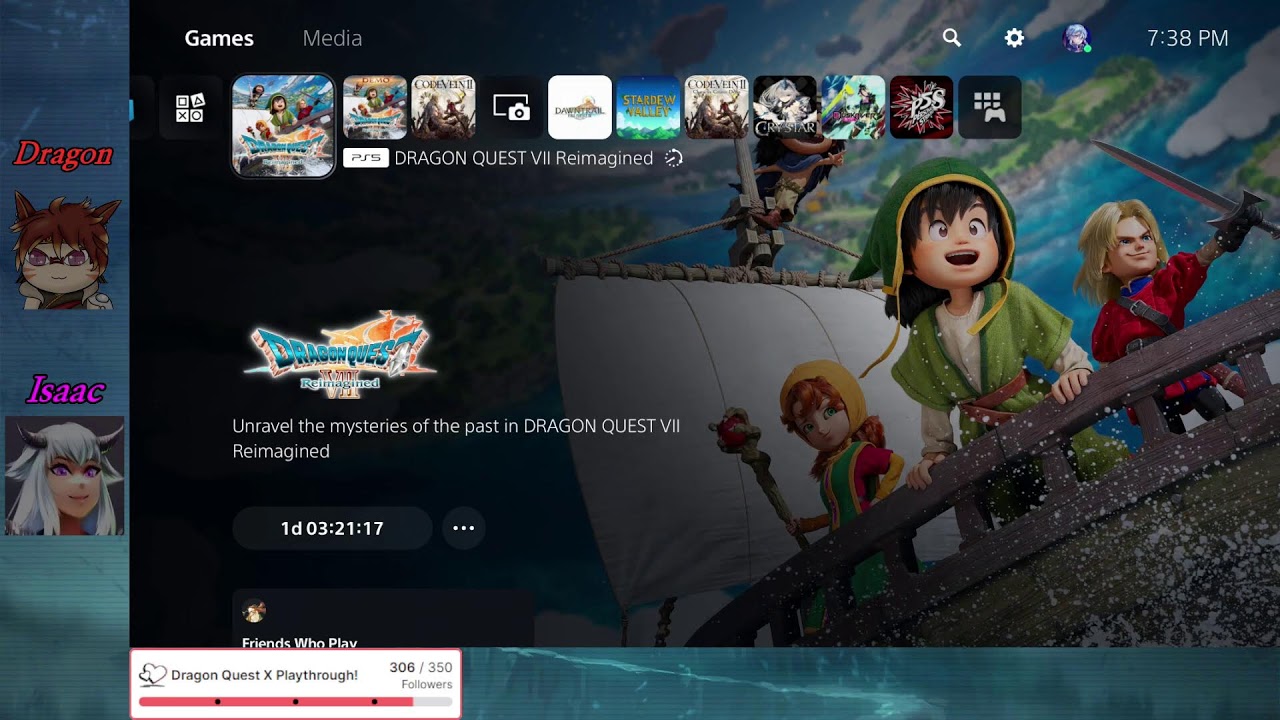Open the Friends Who Play card
This screenshot has width=1280, height=720.
coord(383,618)
